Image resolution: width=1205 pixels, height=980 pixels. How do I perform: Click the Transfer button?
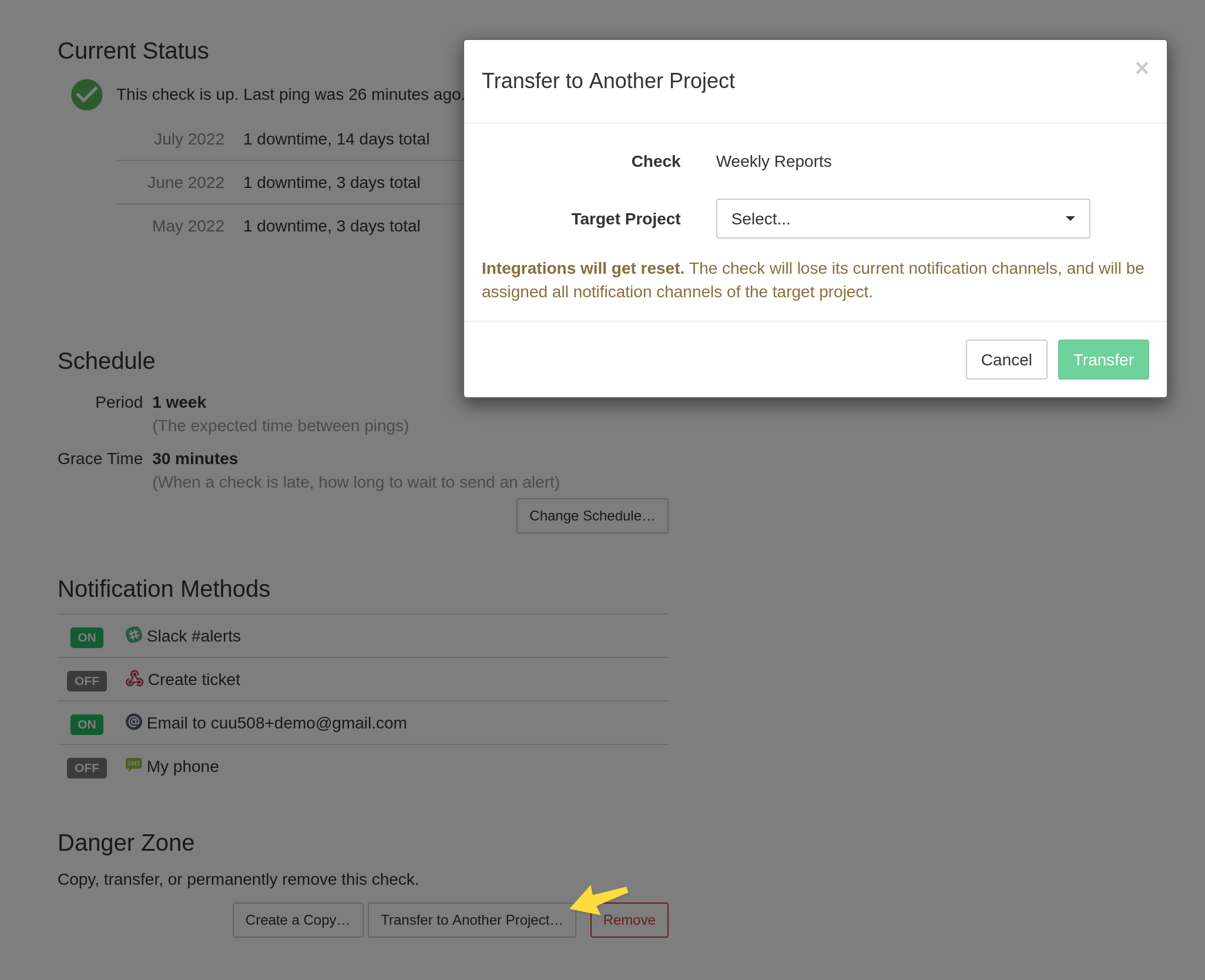click(1103, 359)
